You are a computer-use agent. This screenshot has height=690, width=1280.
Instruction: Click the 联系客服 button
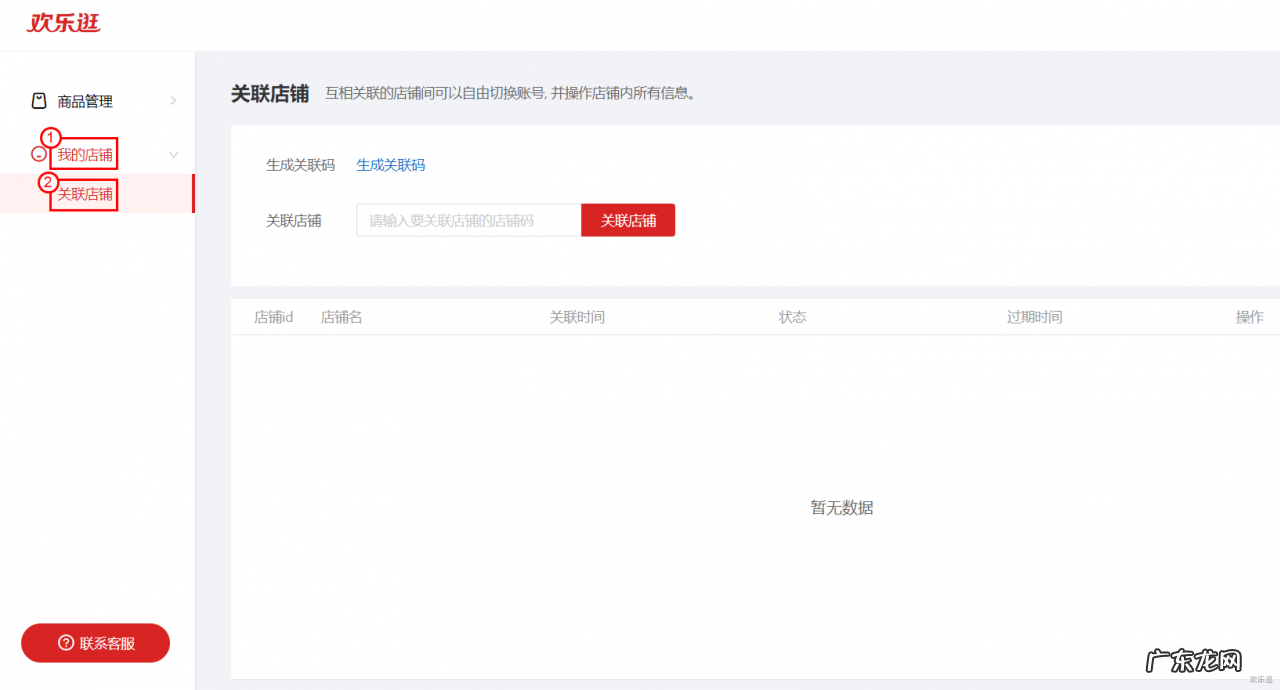point(95,643)
